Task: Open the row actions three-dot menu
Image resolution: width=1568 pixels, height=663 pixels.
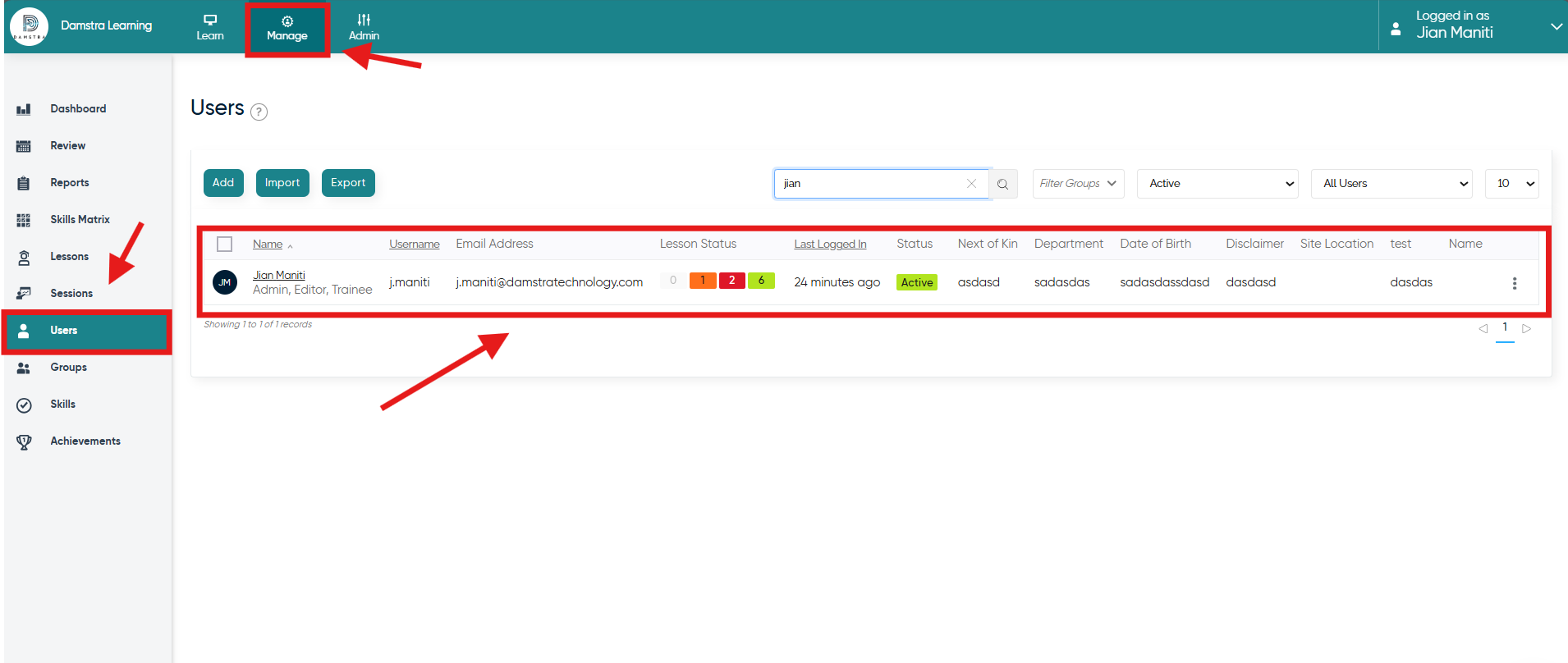Action: click(1515, 283)
